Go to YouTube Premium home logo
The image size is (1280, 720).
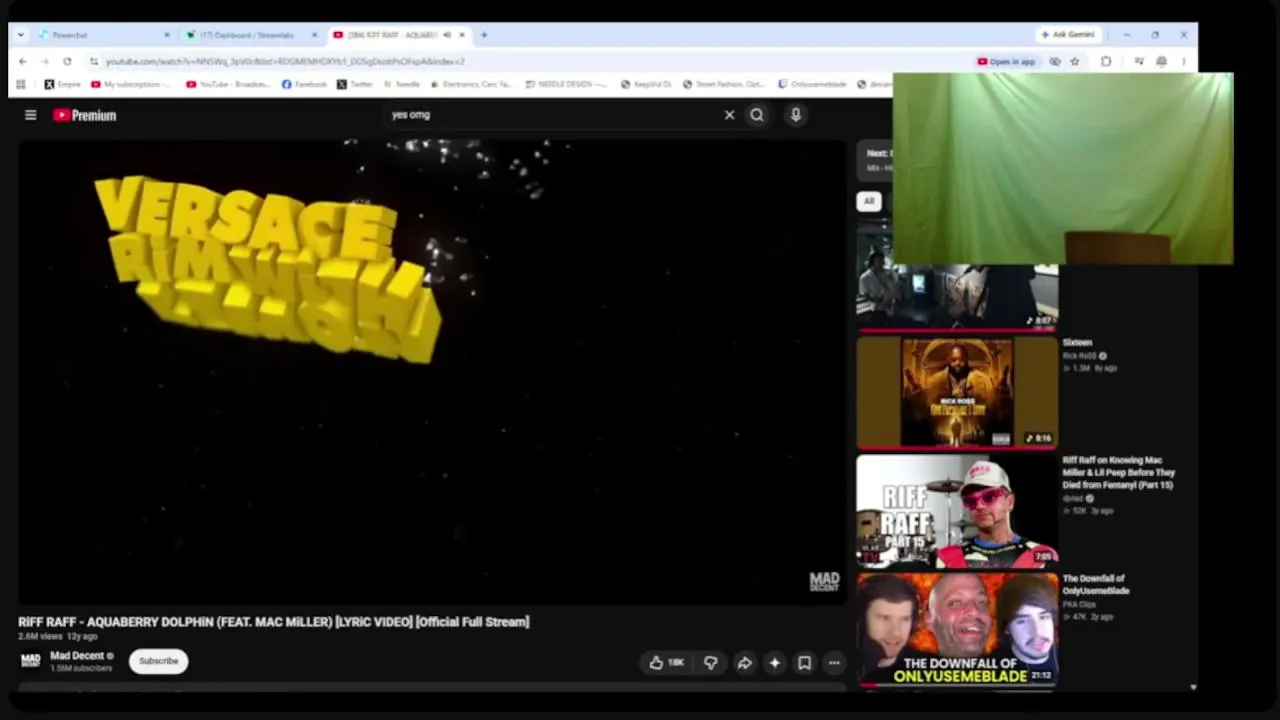tap(85, 115)
